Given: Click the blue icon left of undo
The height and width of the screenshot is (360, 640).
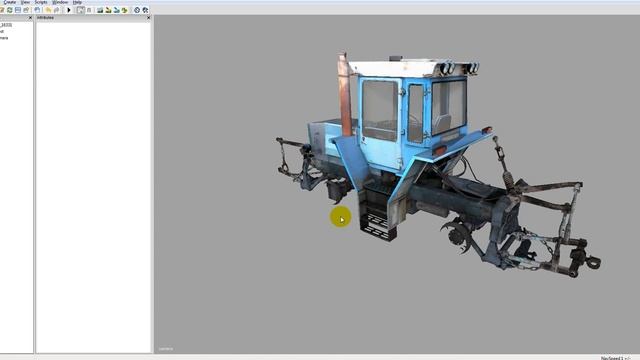Looking at the screenshot, I should (38, 10).
